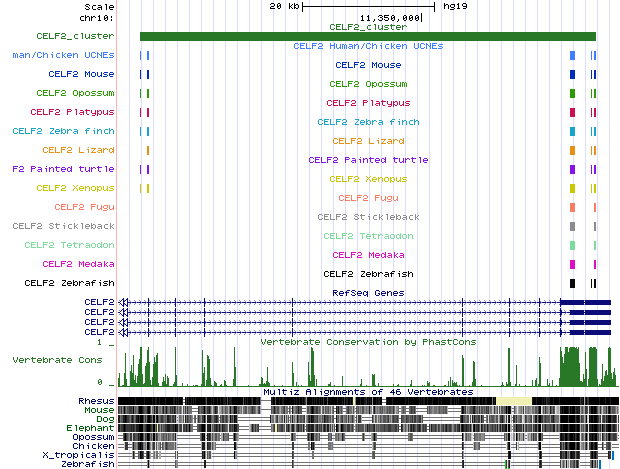
Task: Click the blue CELF2 Mouse block near right edge
Action: coord(572,75)
